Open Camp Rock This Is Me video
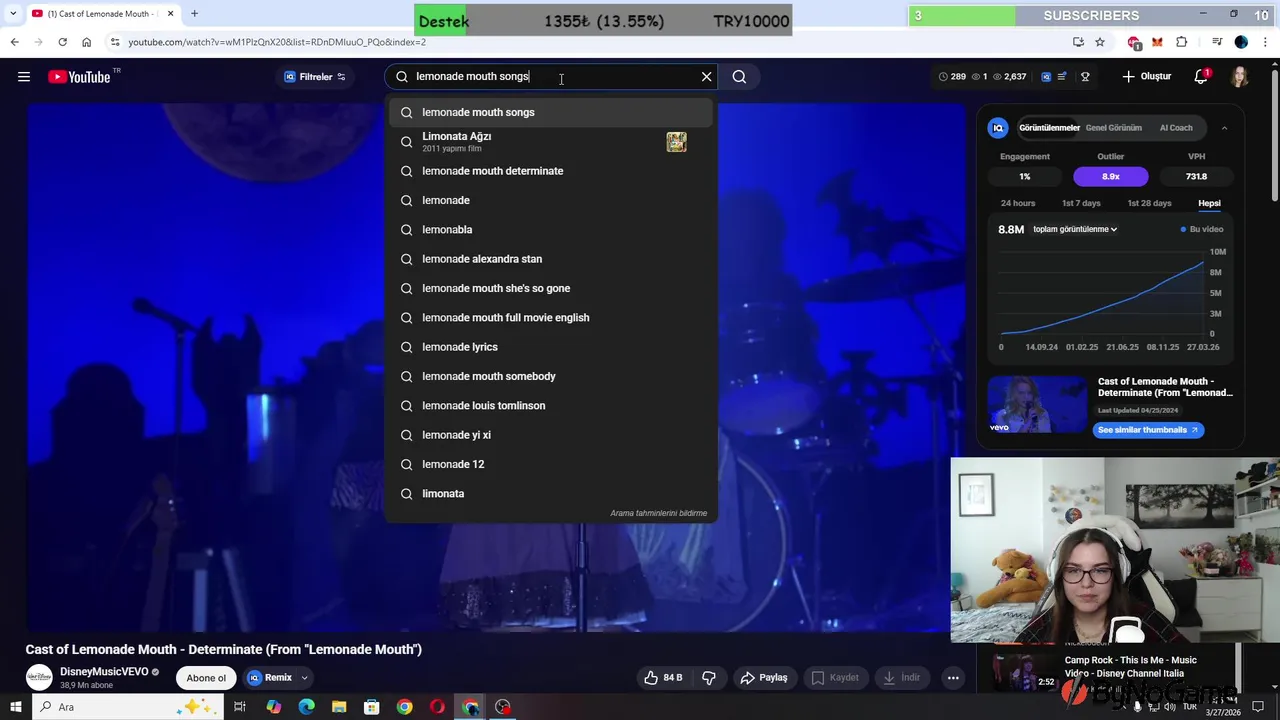 1130,666
